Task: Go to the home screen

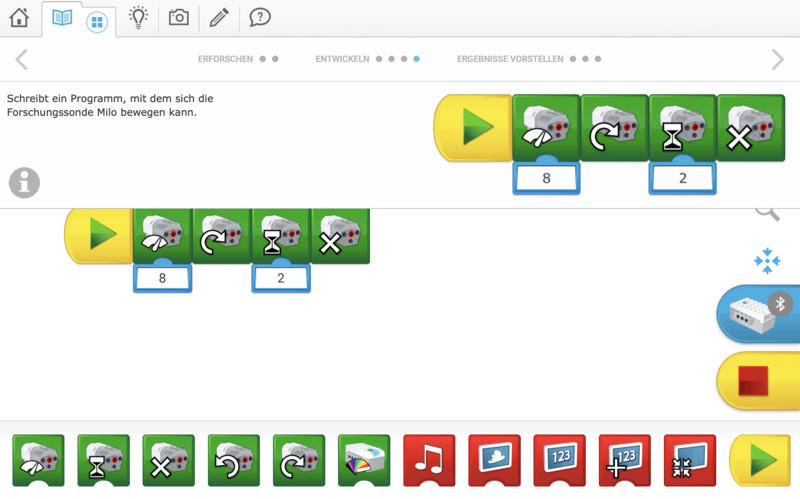Action: (x=19, y=17)
